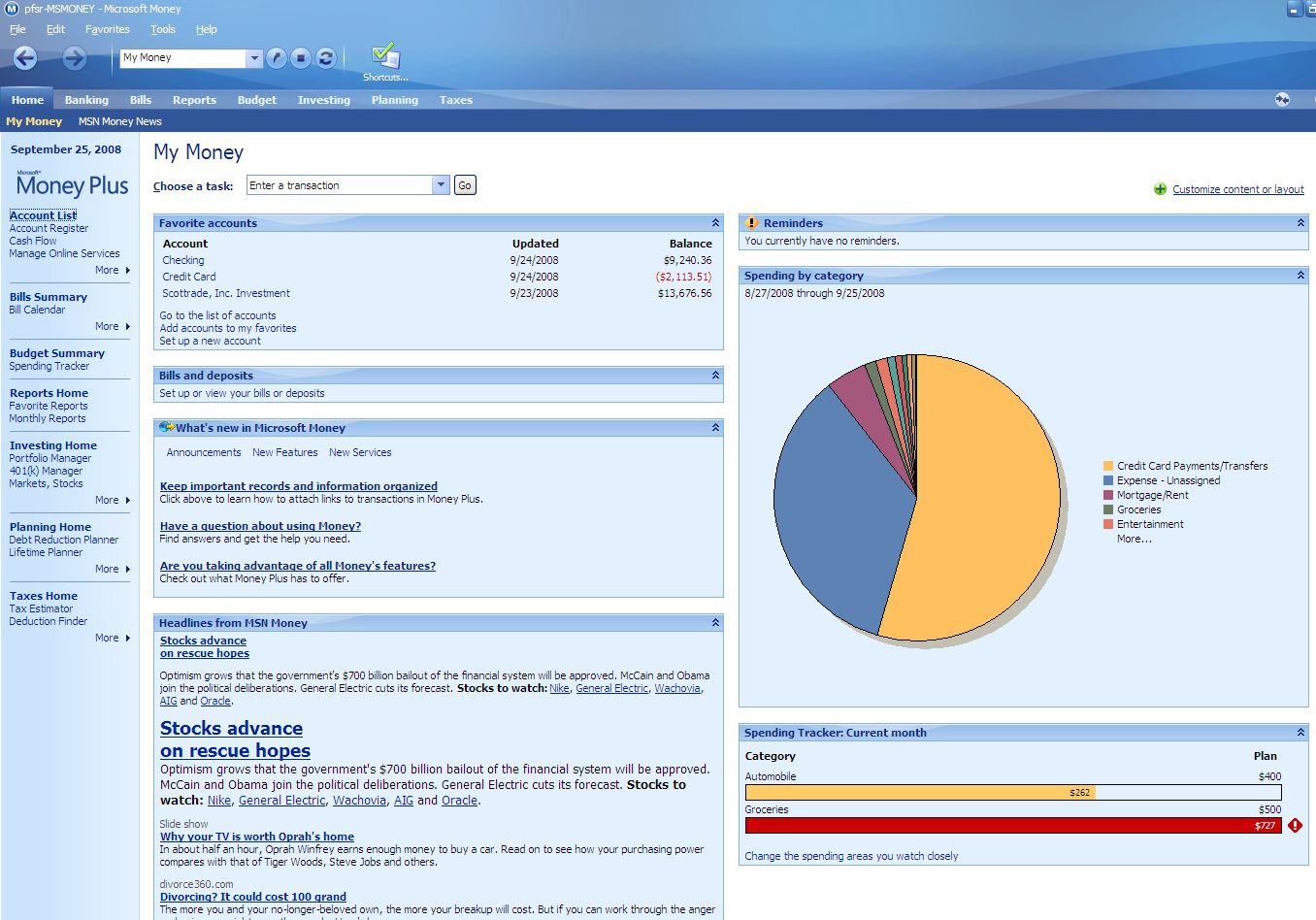The height and width of the screenshot is (920, 1316).
Task: Click the Refresh page button
Action: pyautogui.click(x=326, y=58)
